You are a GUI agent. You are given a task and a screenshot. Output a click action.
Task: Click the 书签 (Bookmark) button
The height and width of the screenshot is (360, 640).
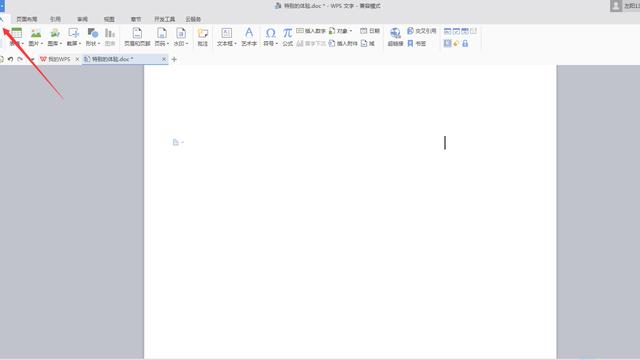click(x=416, y=43)
